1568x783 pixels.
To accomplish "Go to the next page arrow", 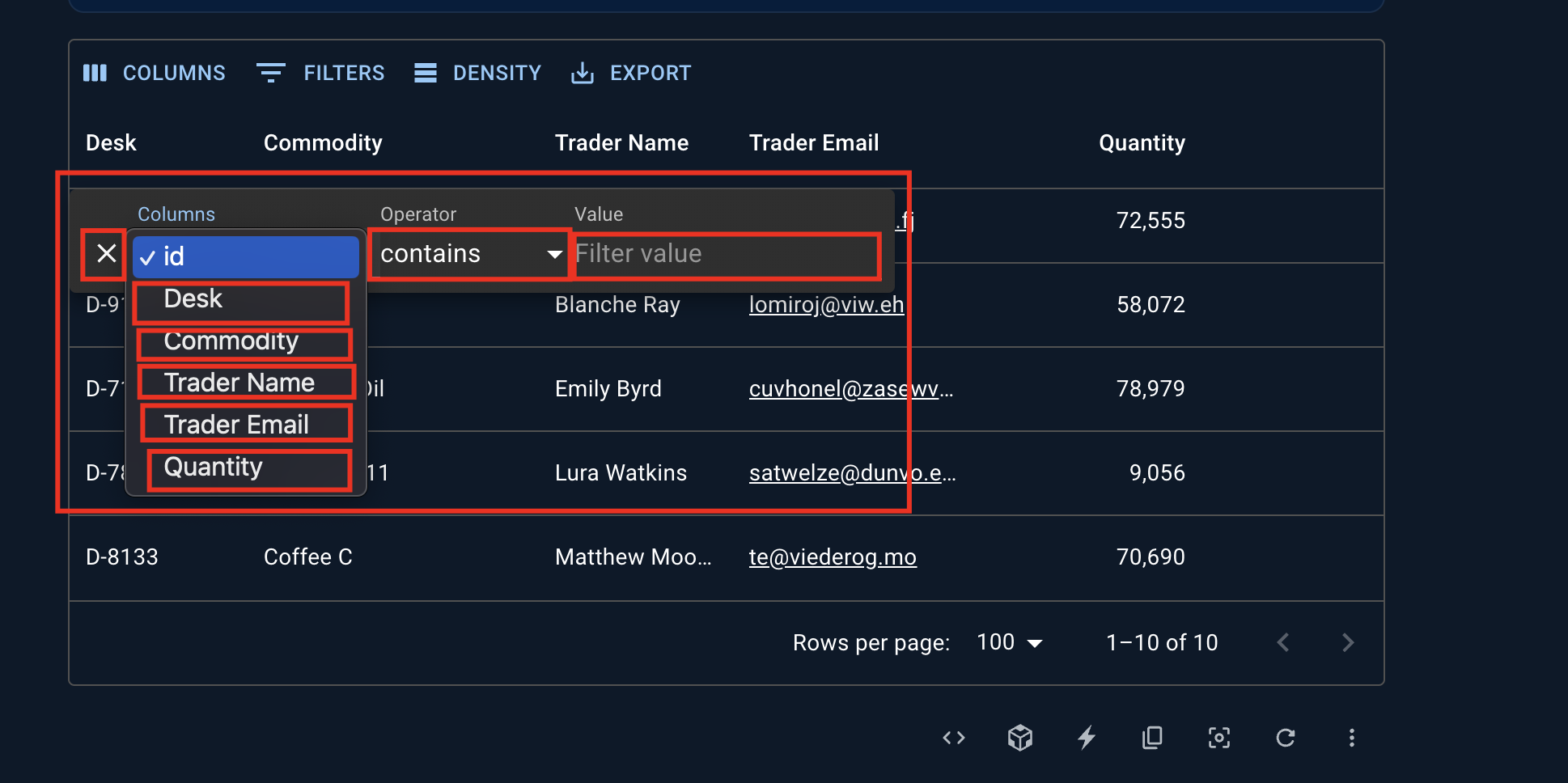I will click(1348, 643).
